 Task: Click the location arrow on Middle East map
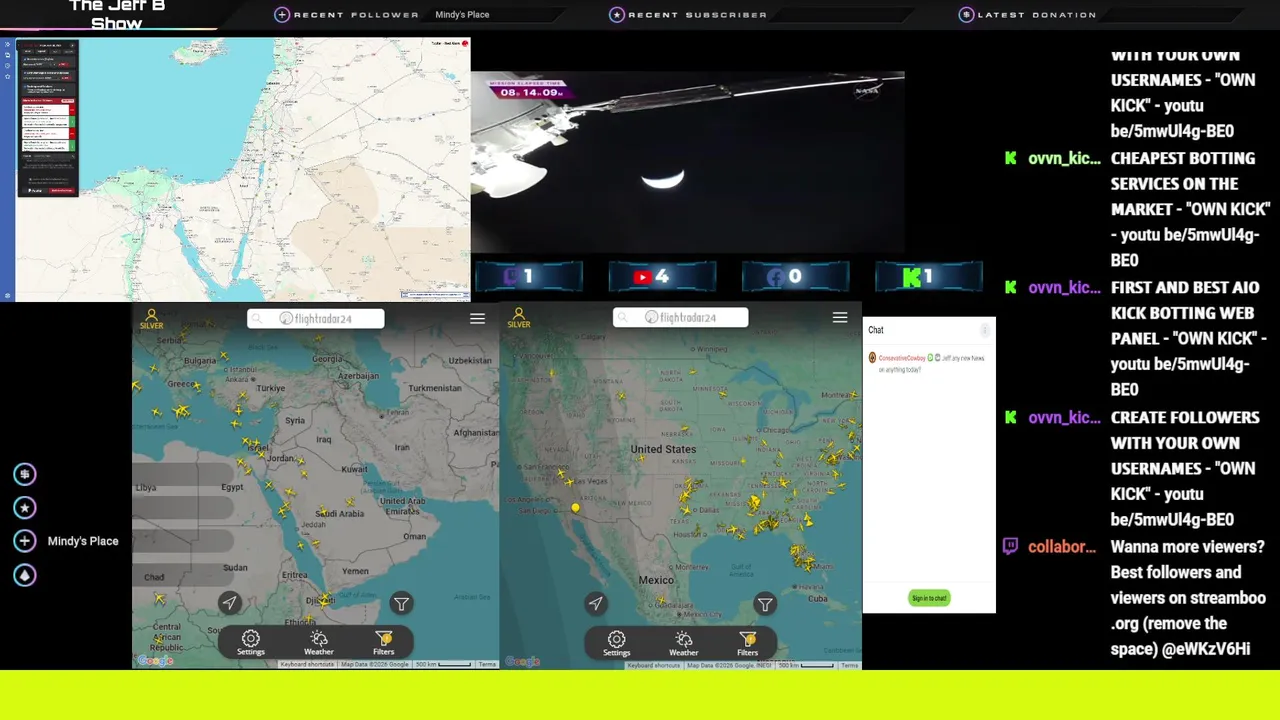(x=230, y=603)
